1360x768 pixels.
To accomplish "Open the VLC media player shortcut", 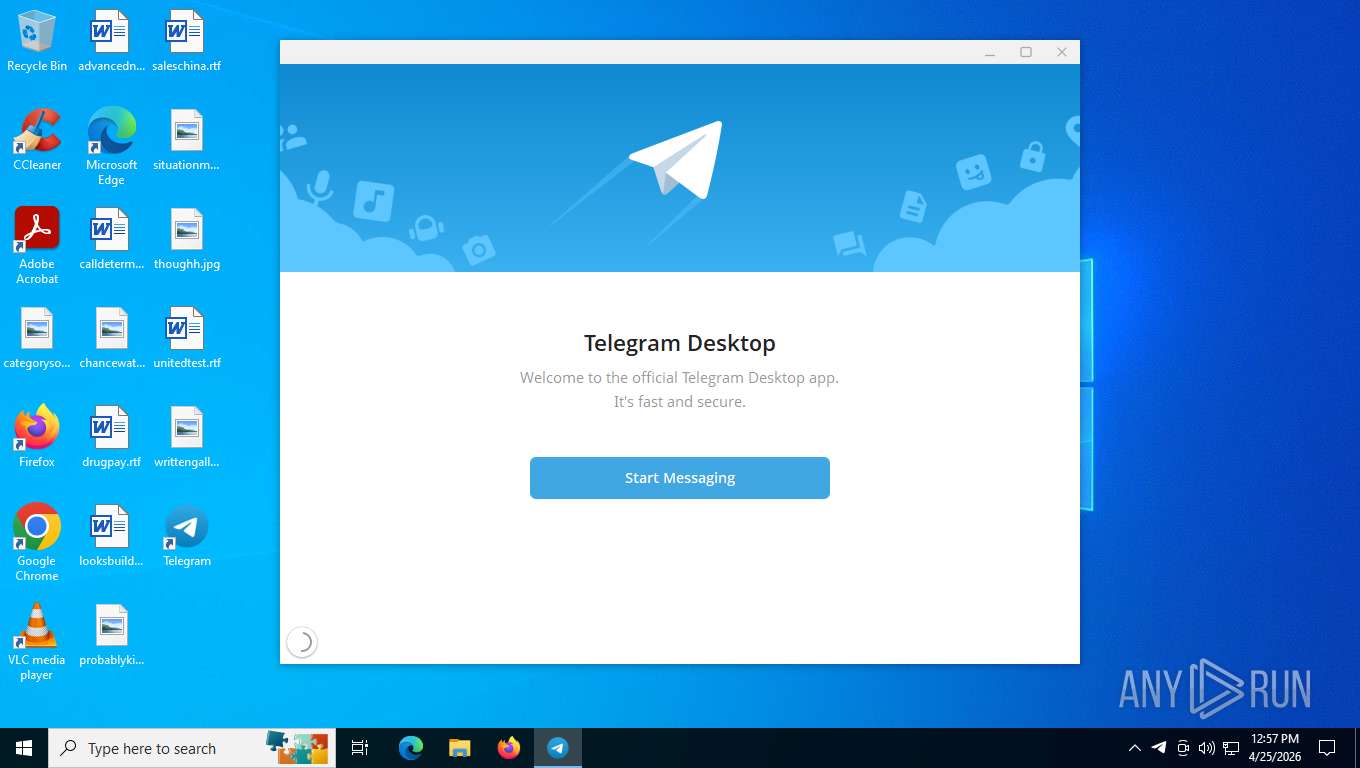I will pos(37,643).
